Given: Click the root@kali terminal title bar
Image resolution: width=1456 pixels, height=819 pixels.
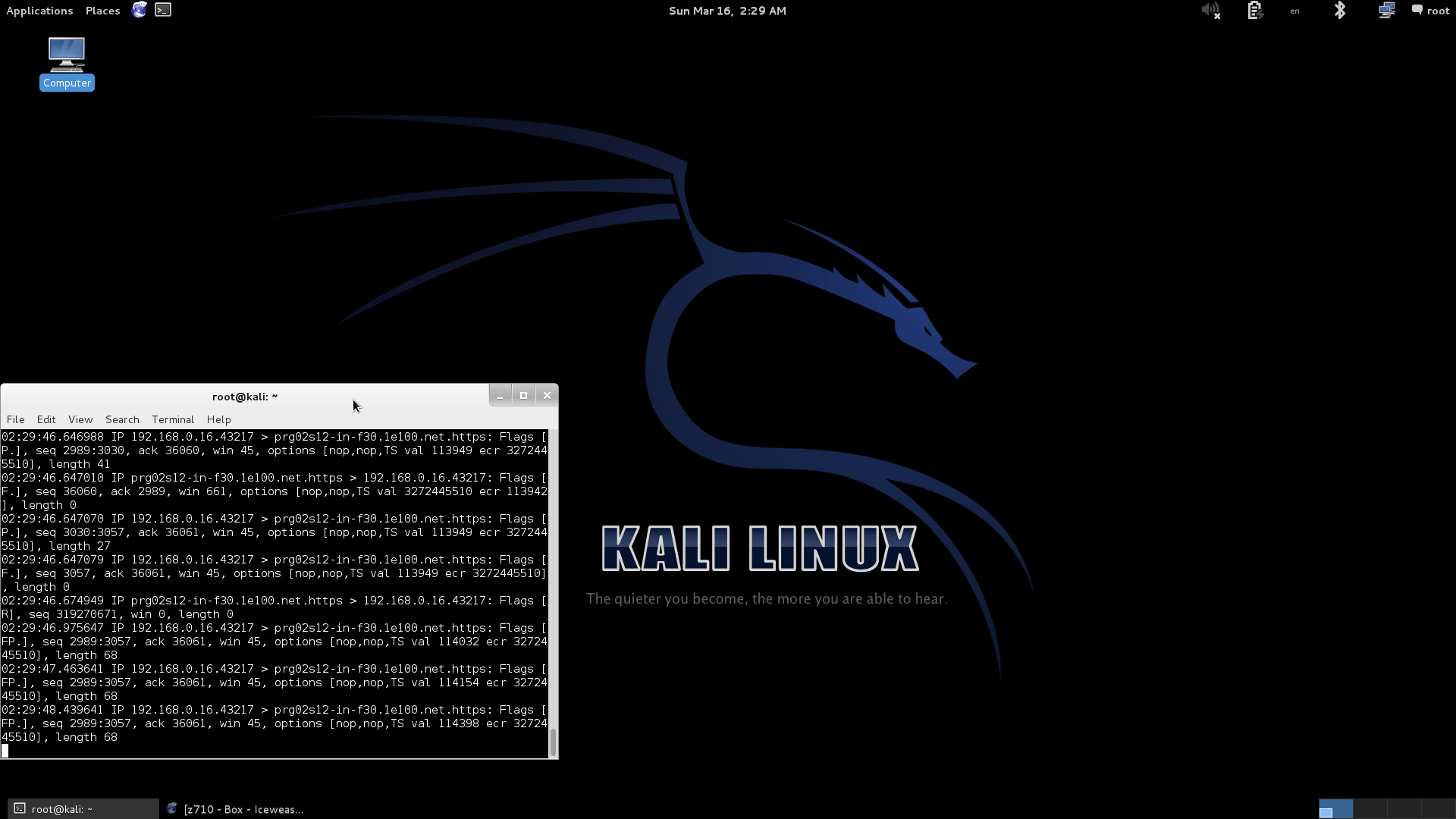Looking at the screenshot, I should point(244,396).
